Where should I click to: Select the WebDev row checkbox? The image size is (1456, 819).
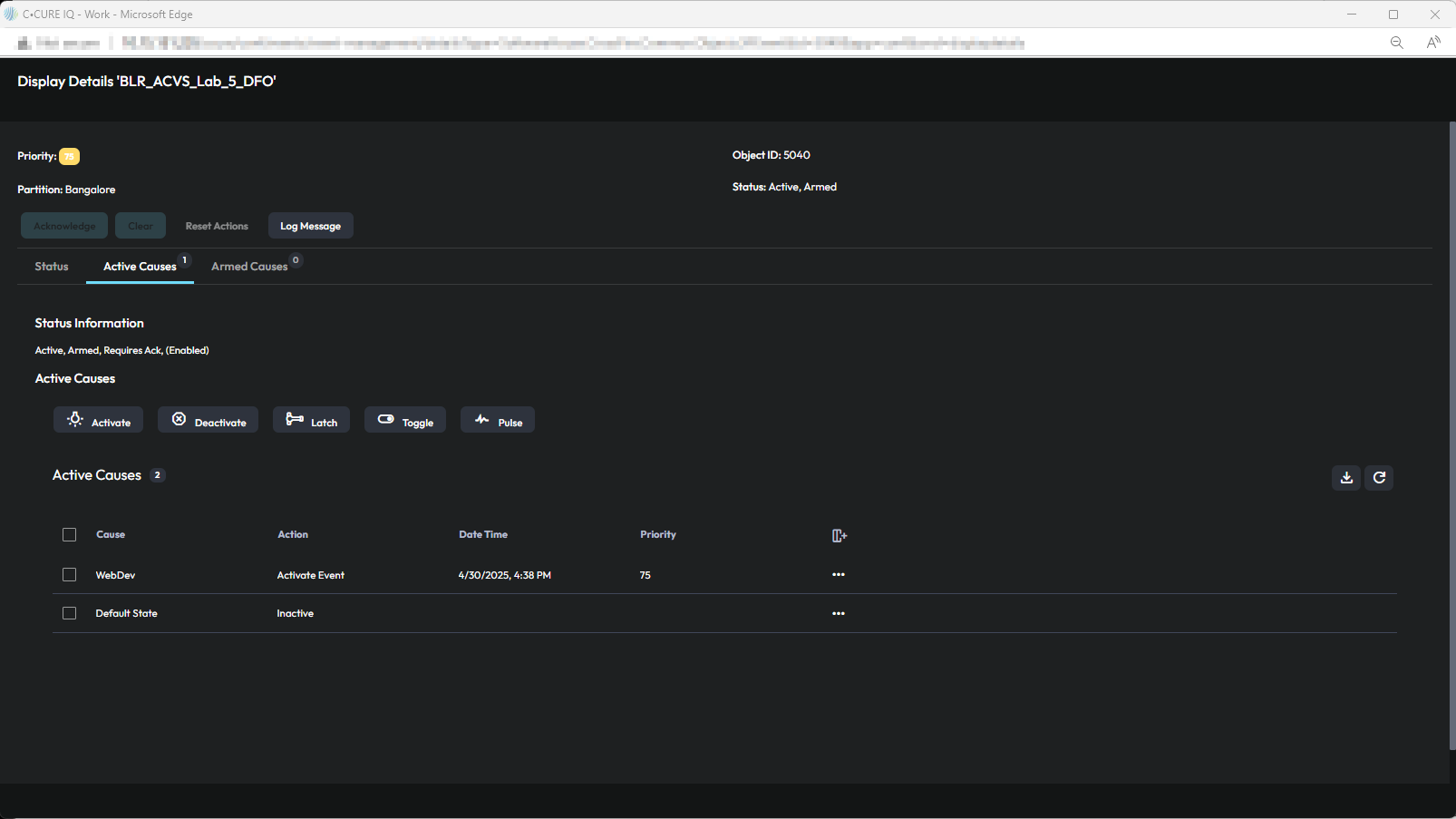(69, 575)
